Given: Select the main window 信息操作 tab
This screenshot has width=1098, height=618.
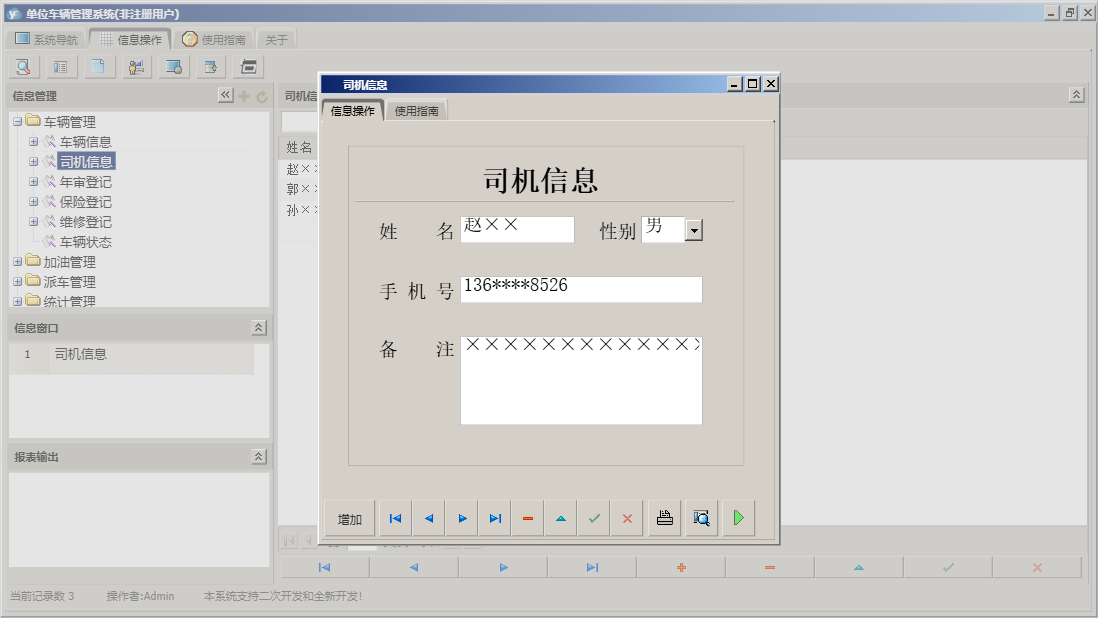Looking at the screenshot, I should point(130,39).
